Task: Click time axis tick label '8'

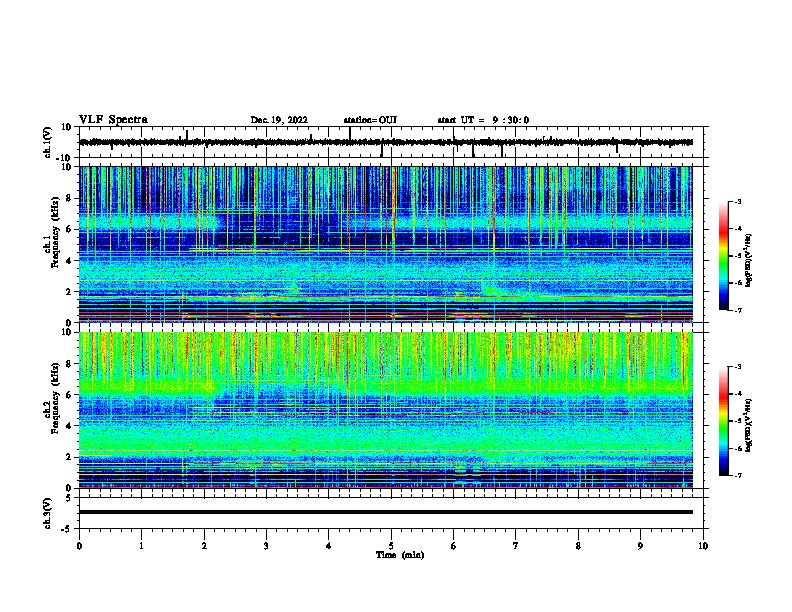Action: 578,546
